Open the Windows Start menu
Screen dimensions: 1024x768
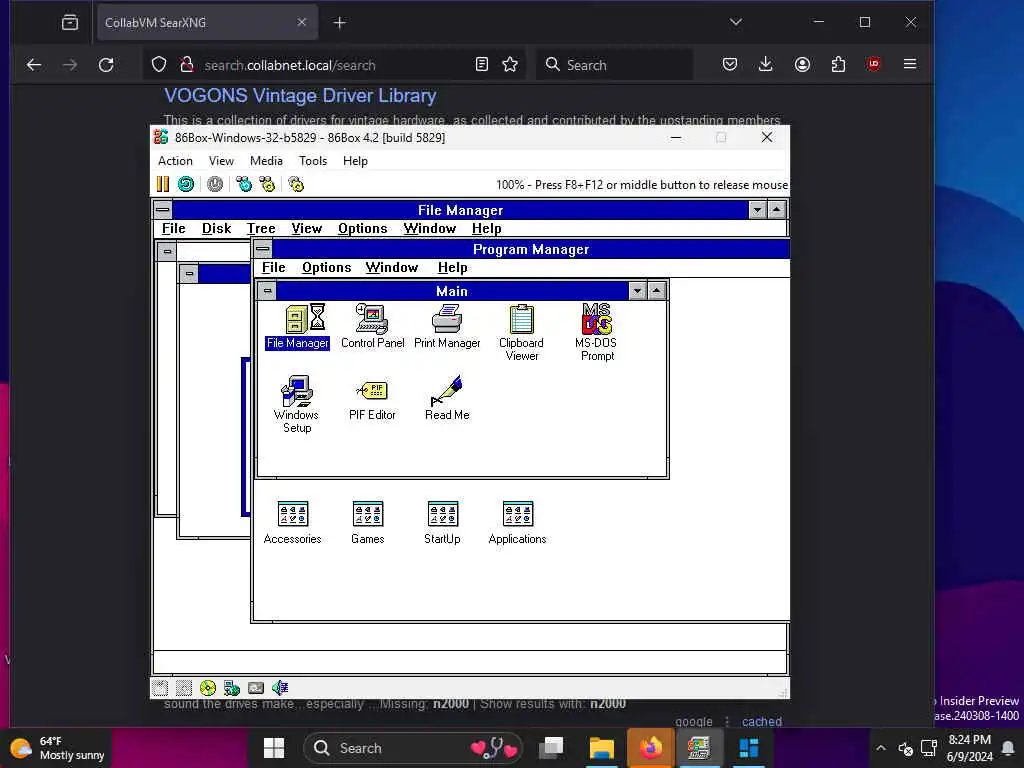pos(274,748)
